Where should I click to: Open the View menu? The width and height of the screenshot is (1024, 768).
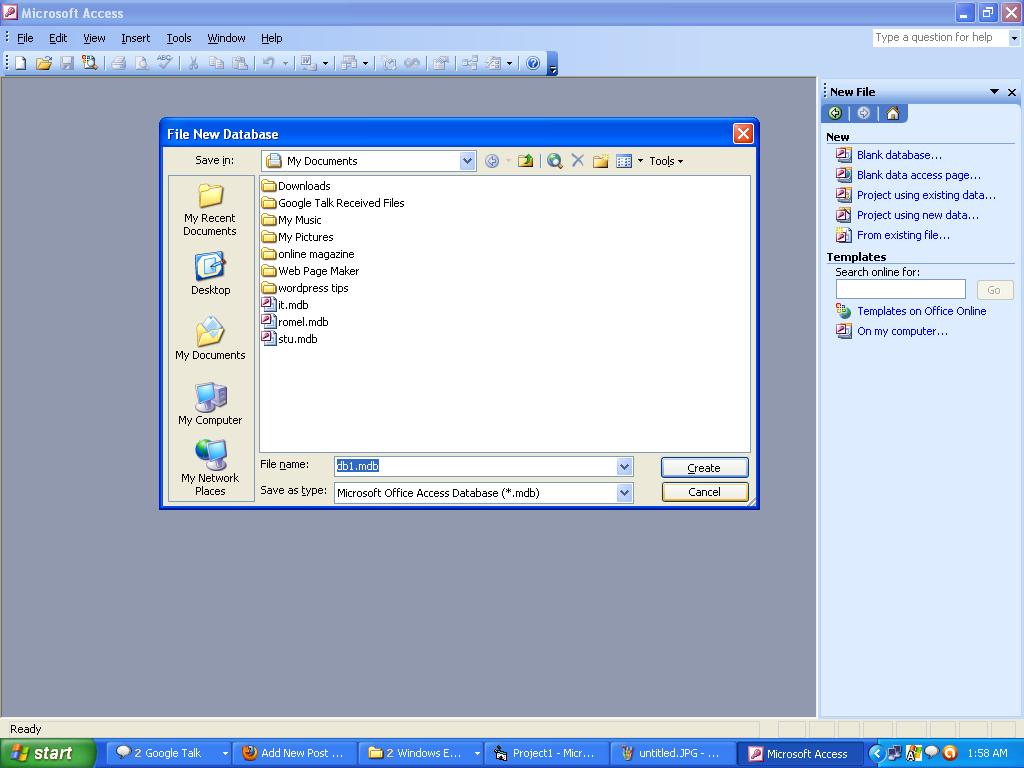(x=94, y=38)
